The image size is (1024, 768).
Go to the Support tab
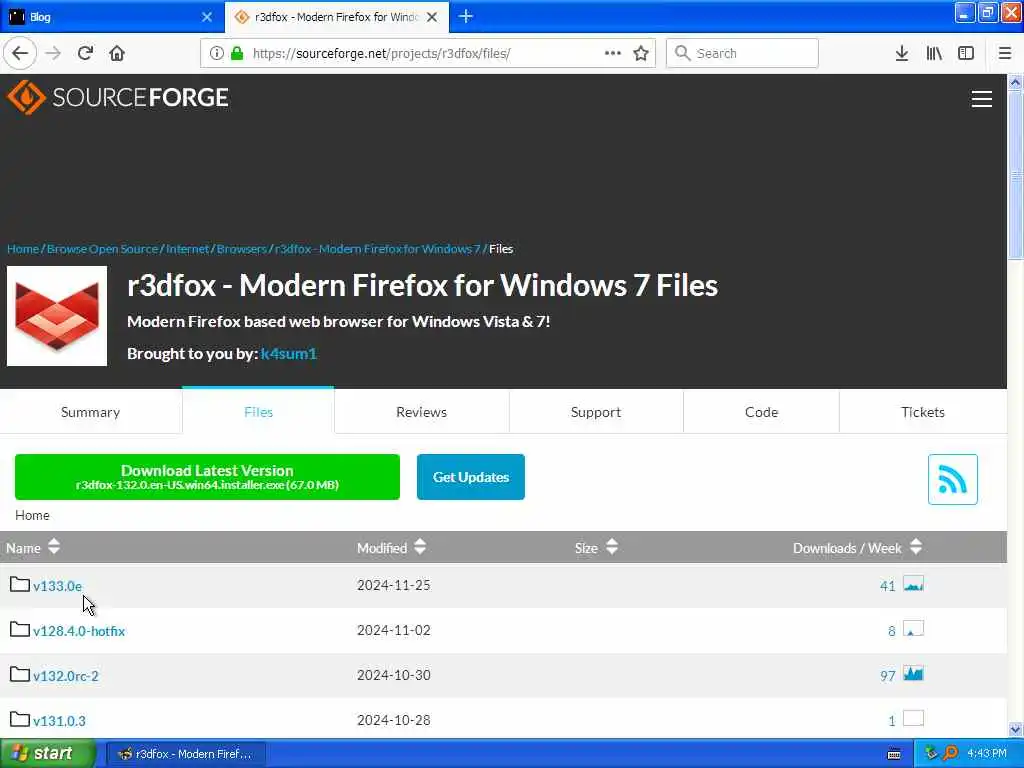pos(596,412)
